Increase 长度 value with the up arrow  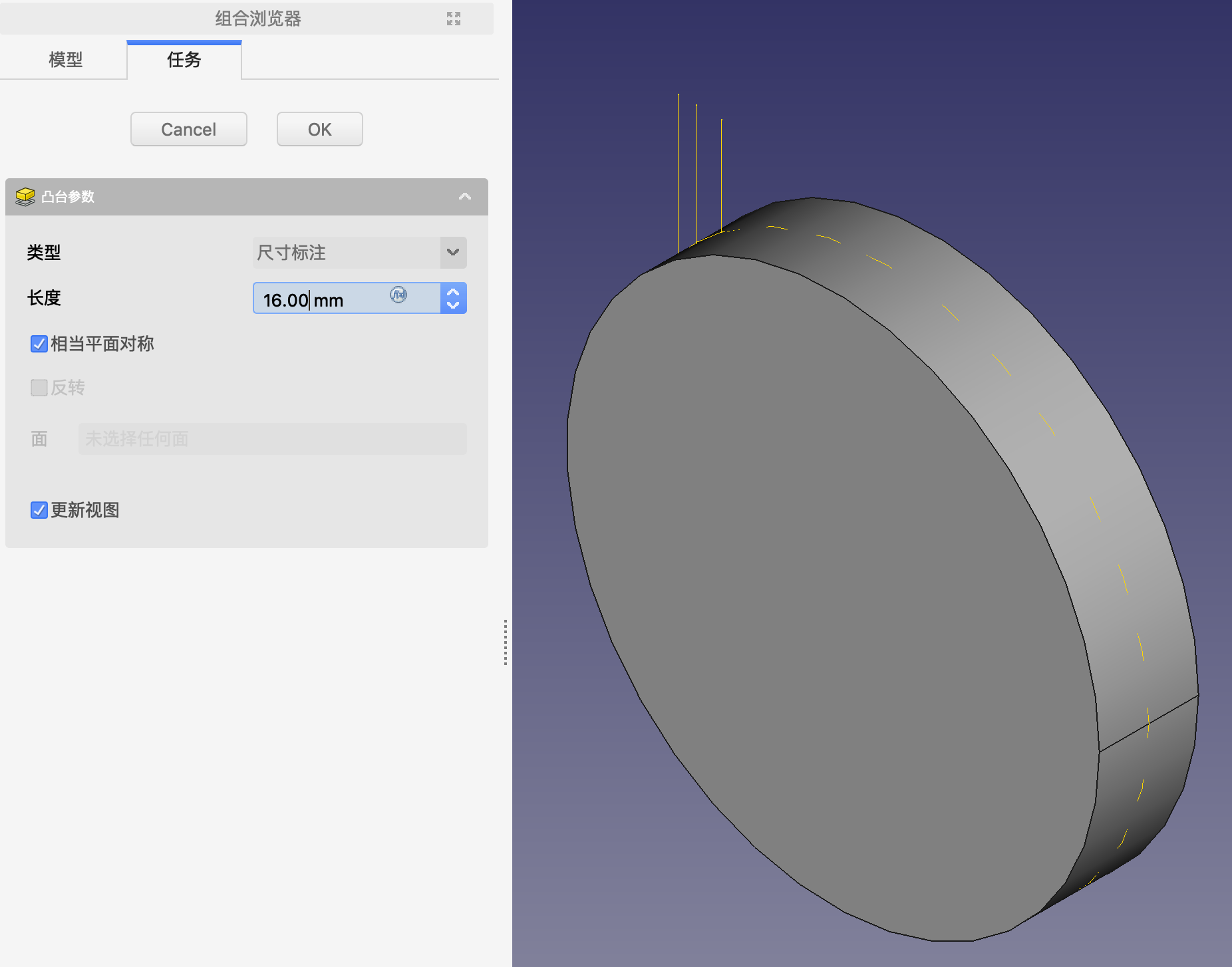[x=453, y=292]
